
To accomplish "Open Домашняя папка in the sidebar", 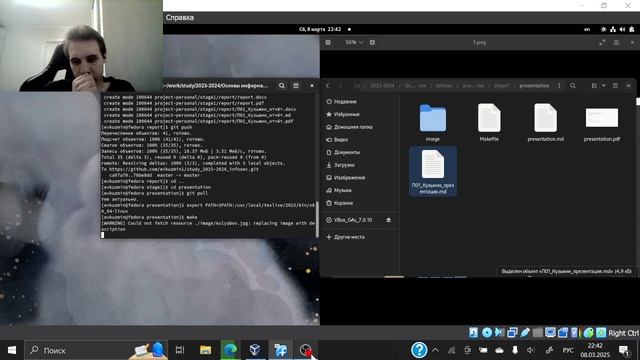I will tap(349, 127).
